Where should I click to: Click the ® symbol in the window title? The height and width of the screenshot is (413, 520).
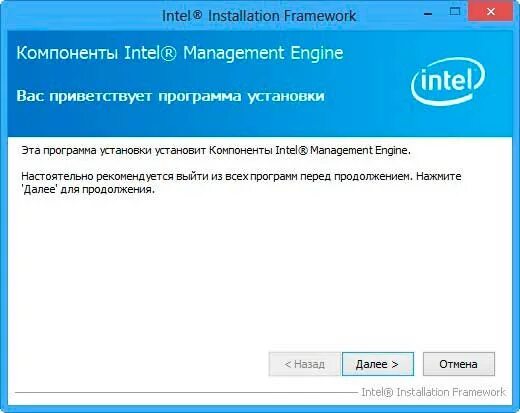(x=197, y=14)
